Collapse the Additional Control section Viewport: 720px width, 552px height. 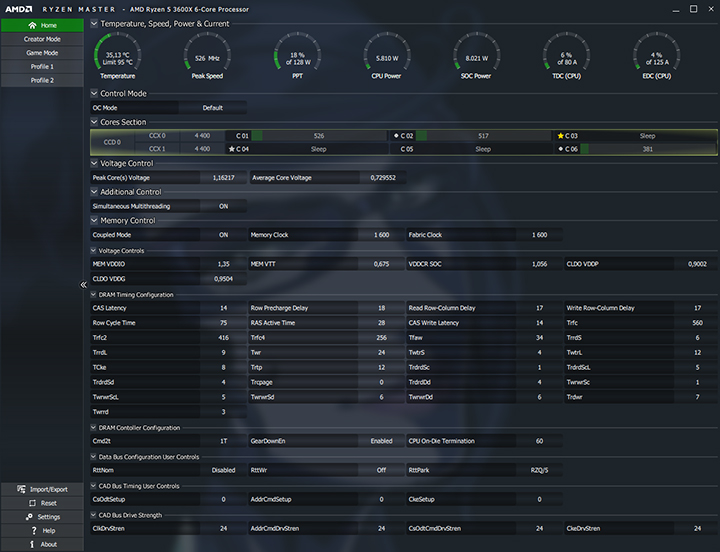94,192
